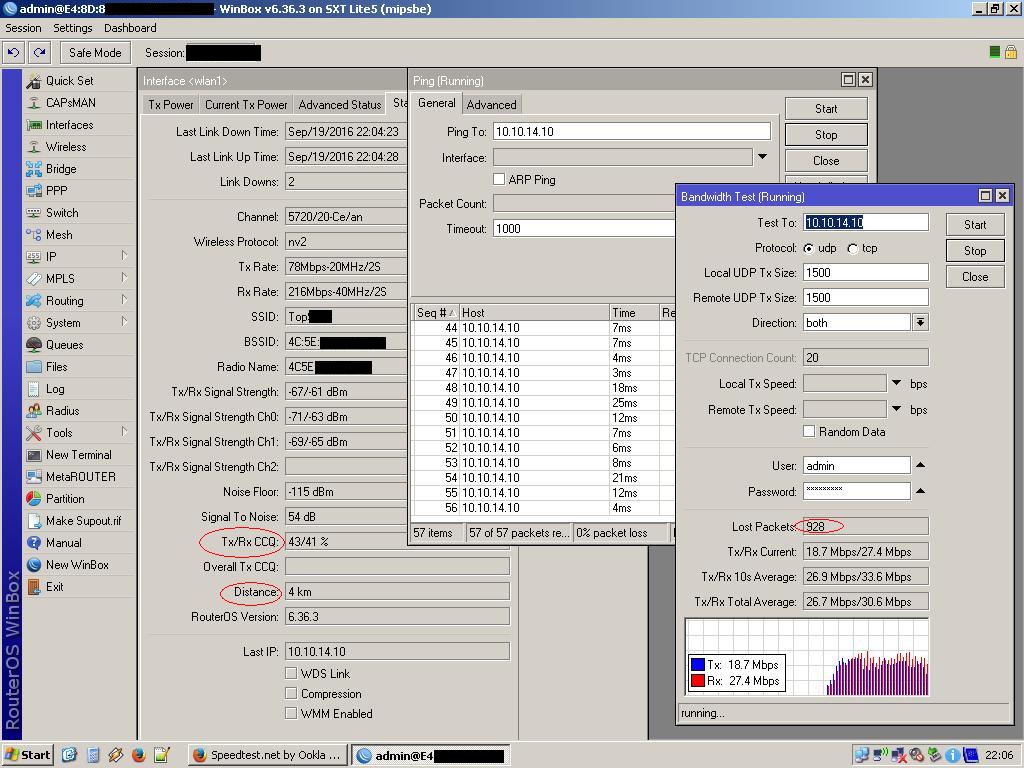Open Manual from the sidebar

[63, 543]
